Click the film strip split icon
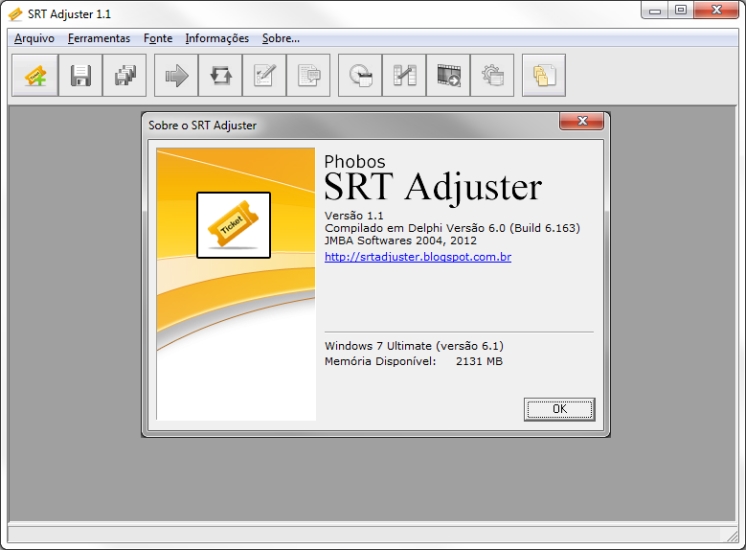Viewport: 746px width, 550px height. pos(404,76)
